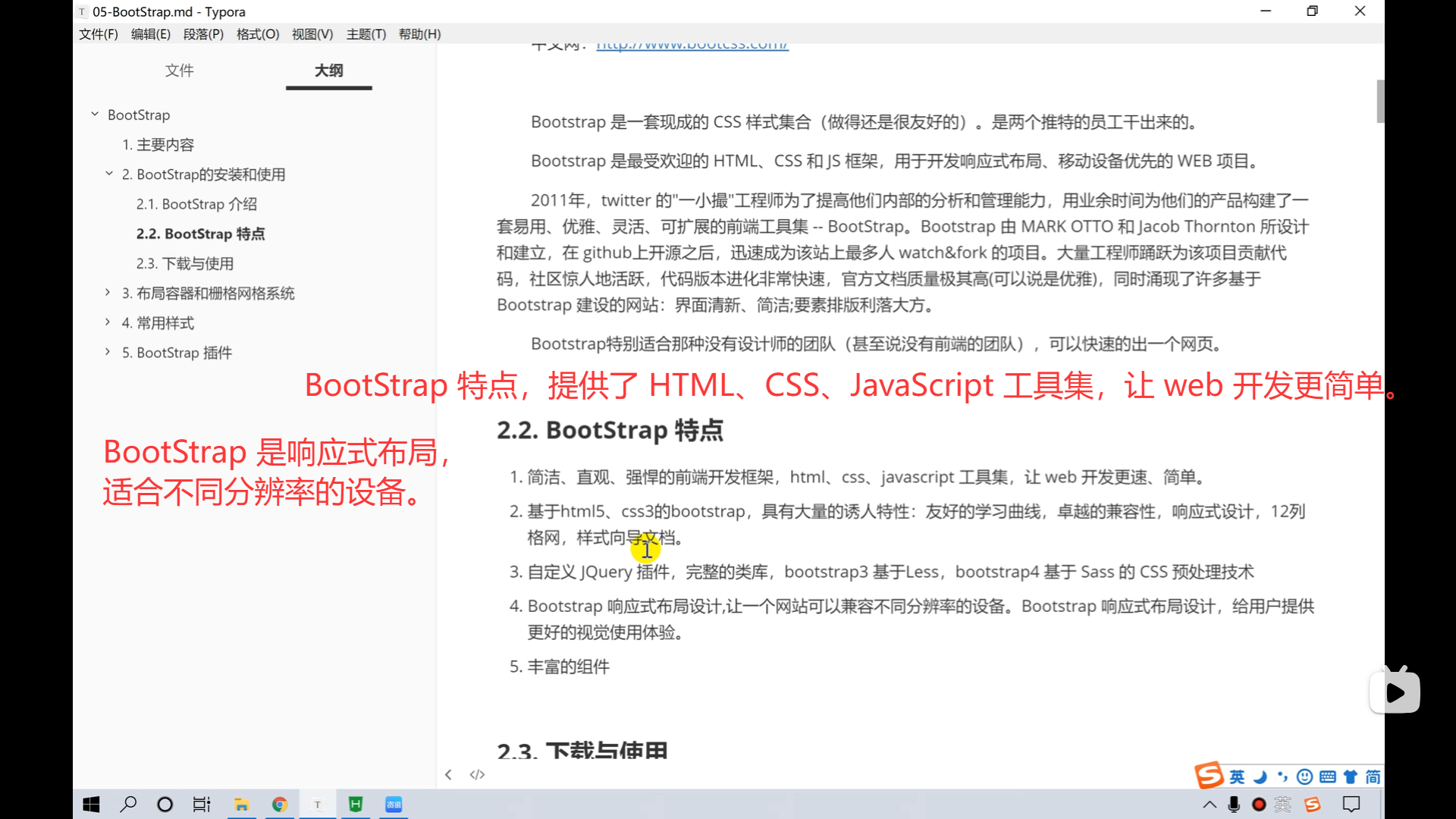Open Chrome from the taskbar
The height and width of the screenshot is (819, 1456).
point(280,805)
